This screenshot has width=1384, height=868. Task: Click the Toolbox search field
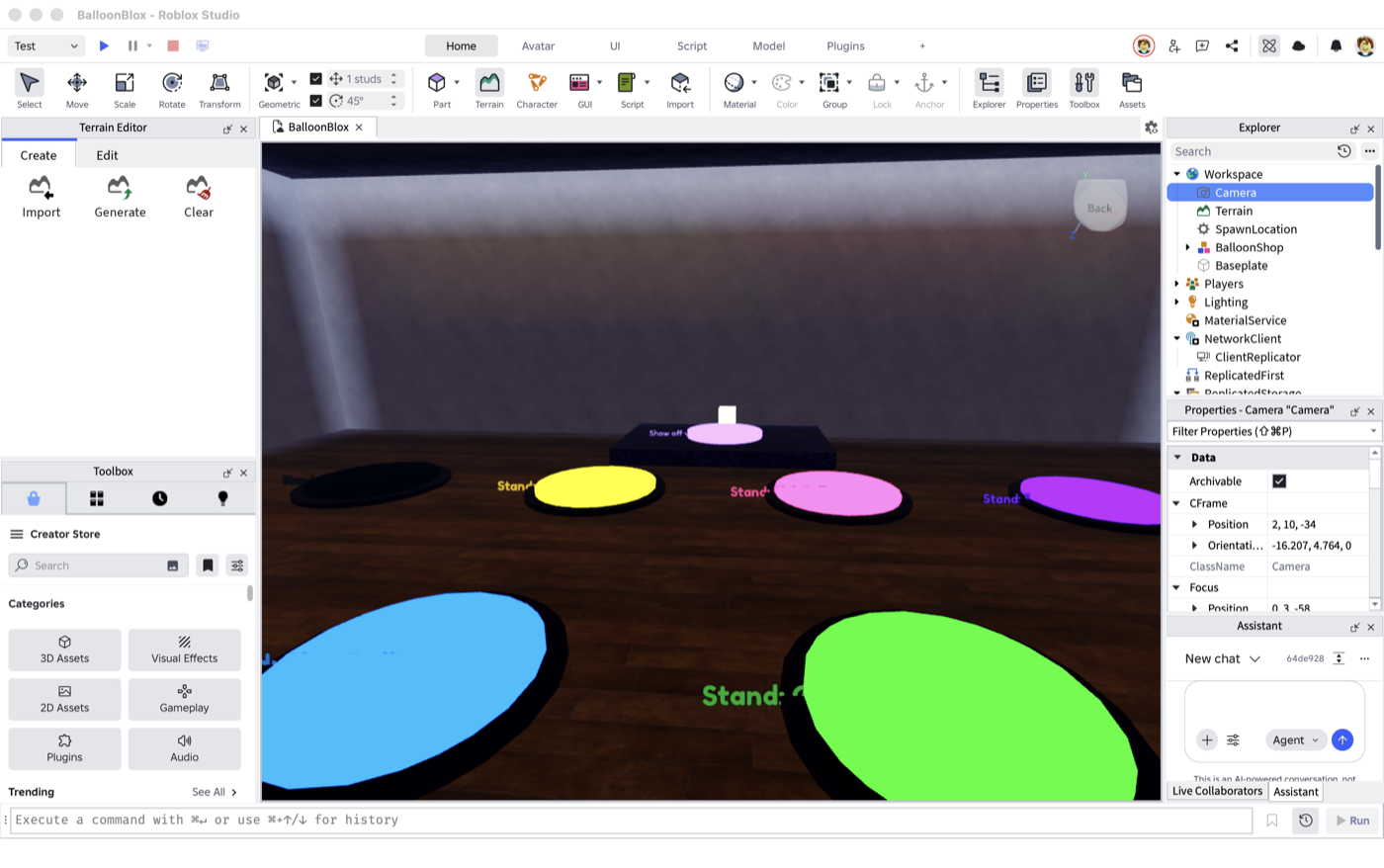pyautogui.click(x=98, y=565)
